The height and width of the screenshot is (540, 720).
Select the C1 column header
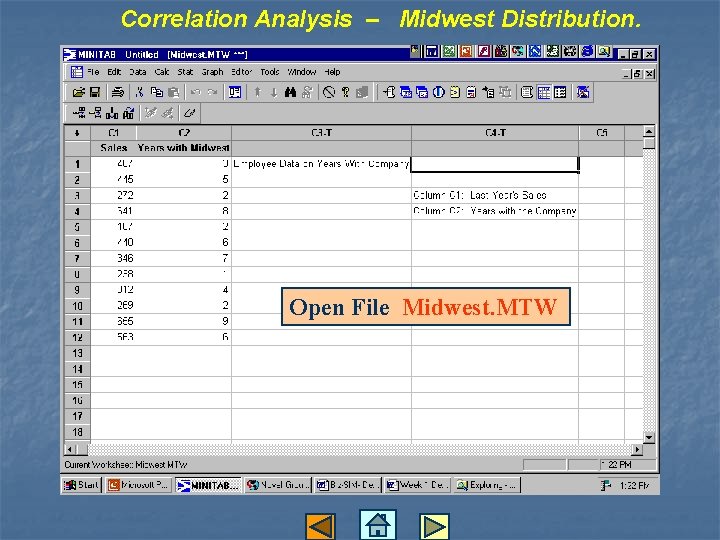(x=113, y=133)
